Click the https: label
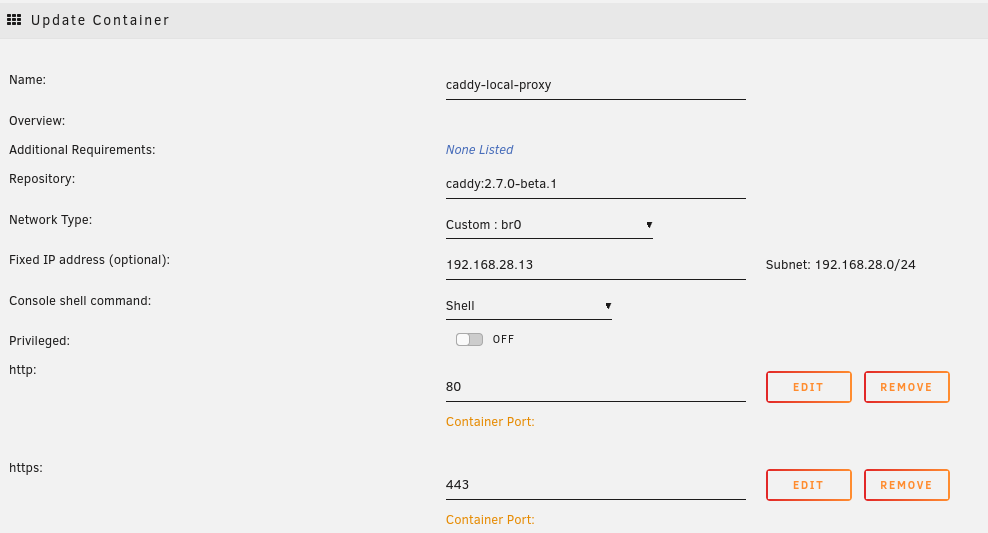Image resolution: width=988 pixels, height=533 pixels. (x=26, y=468)
